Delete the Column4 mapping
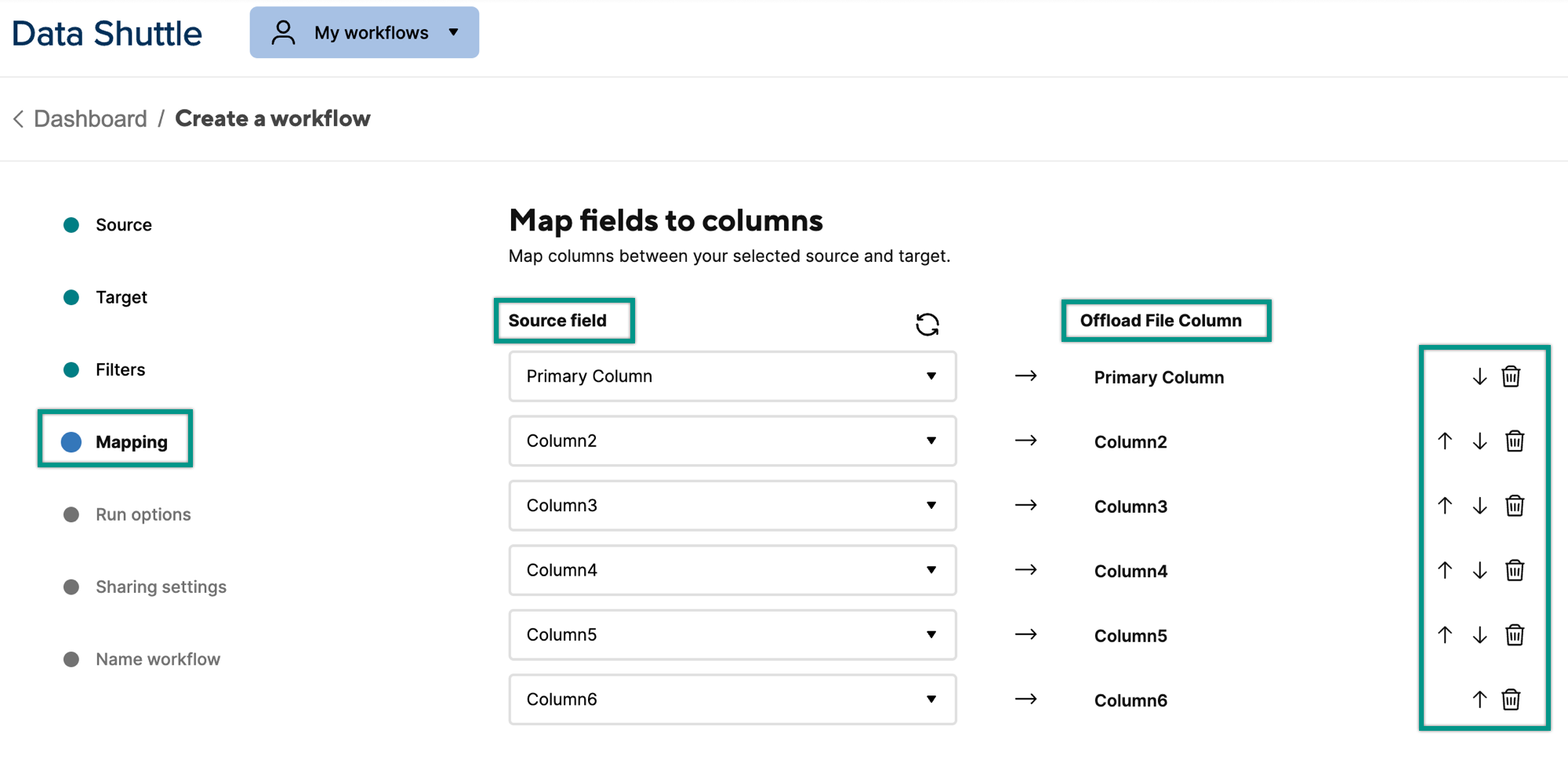This screenshot has width=1568, height=759. pos(1515,570)
